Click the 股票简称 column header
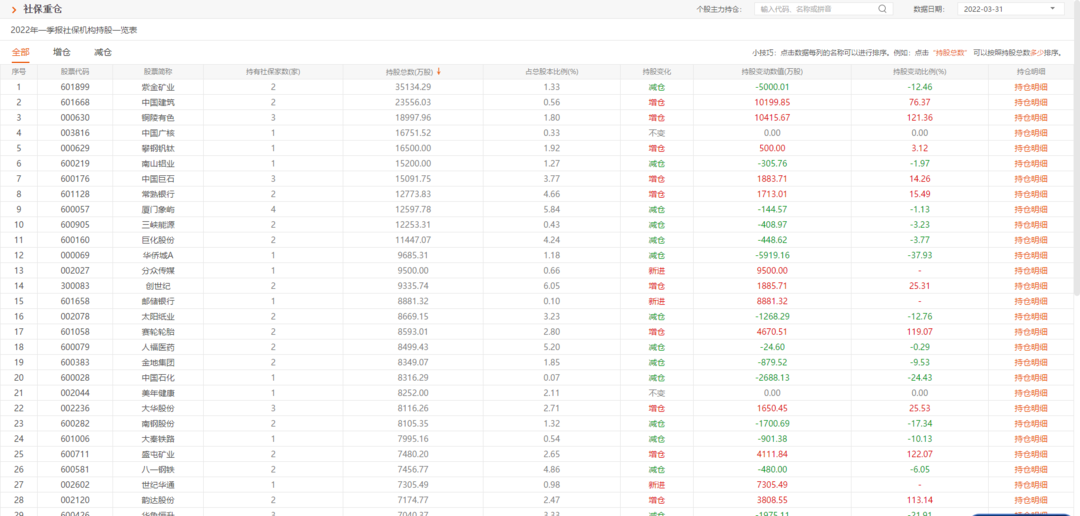 point(158,72)
